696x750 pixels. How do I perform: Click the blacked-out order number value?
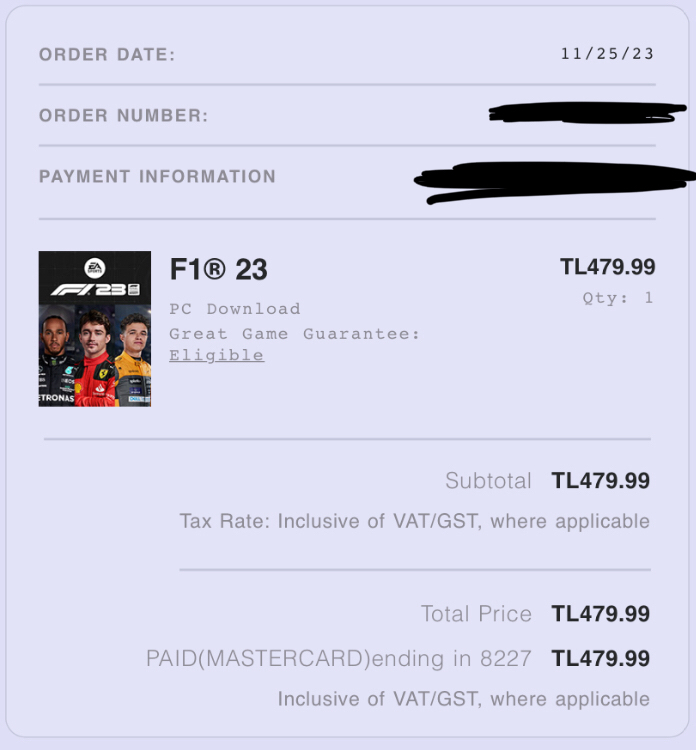click(x=587, y=113)
